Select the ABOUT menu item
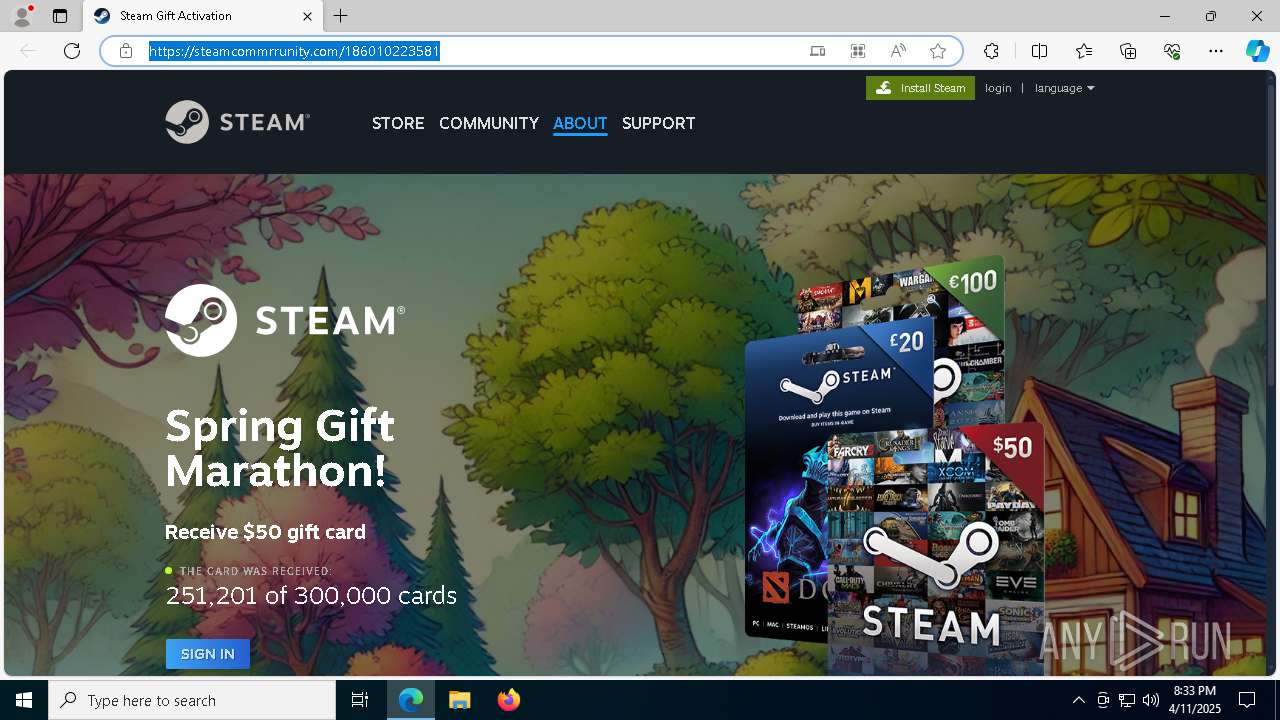Screen dimensions: 1280x720 click(x=580, y=123)
